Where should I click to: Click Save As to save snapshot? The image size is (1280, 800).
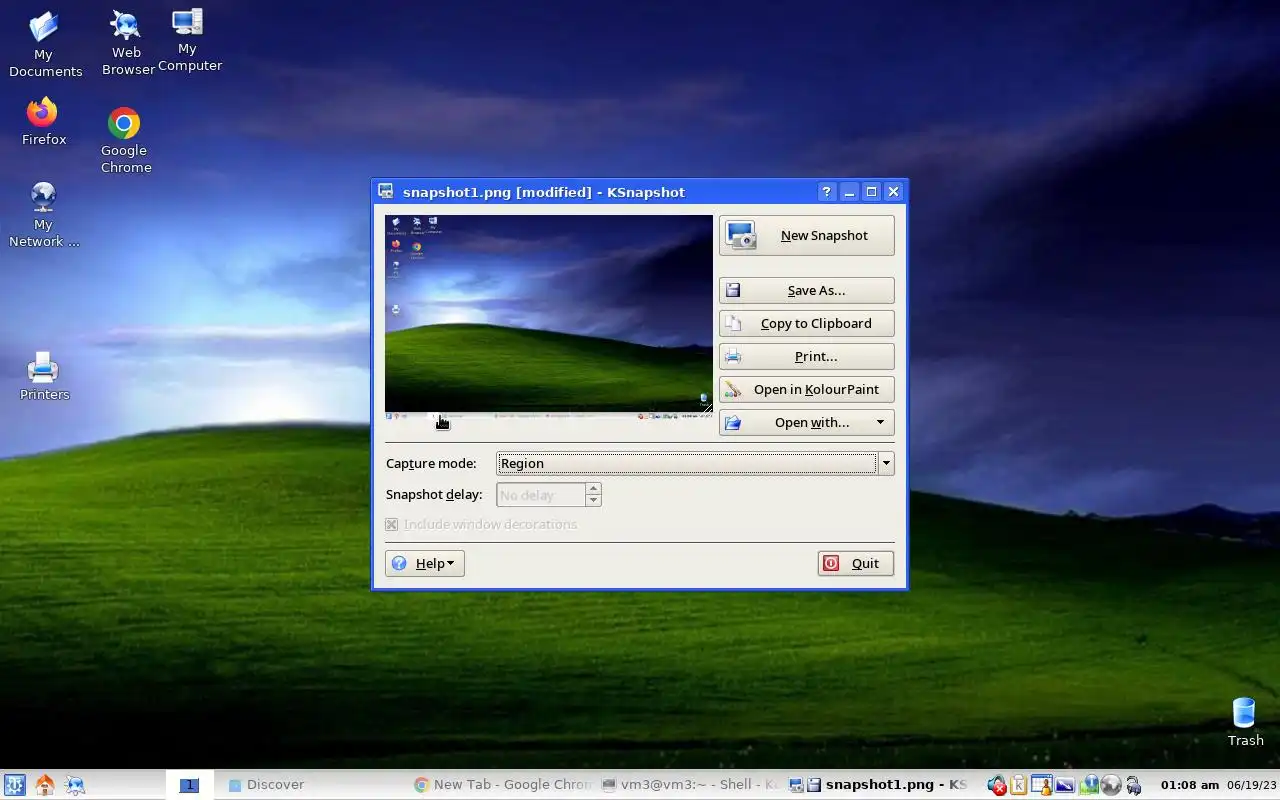(806, 290)
